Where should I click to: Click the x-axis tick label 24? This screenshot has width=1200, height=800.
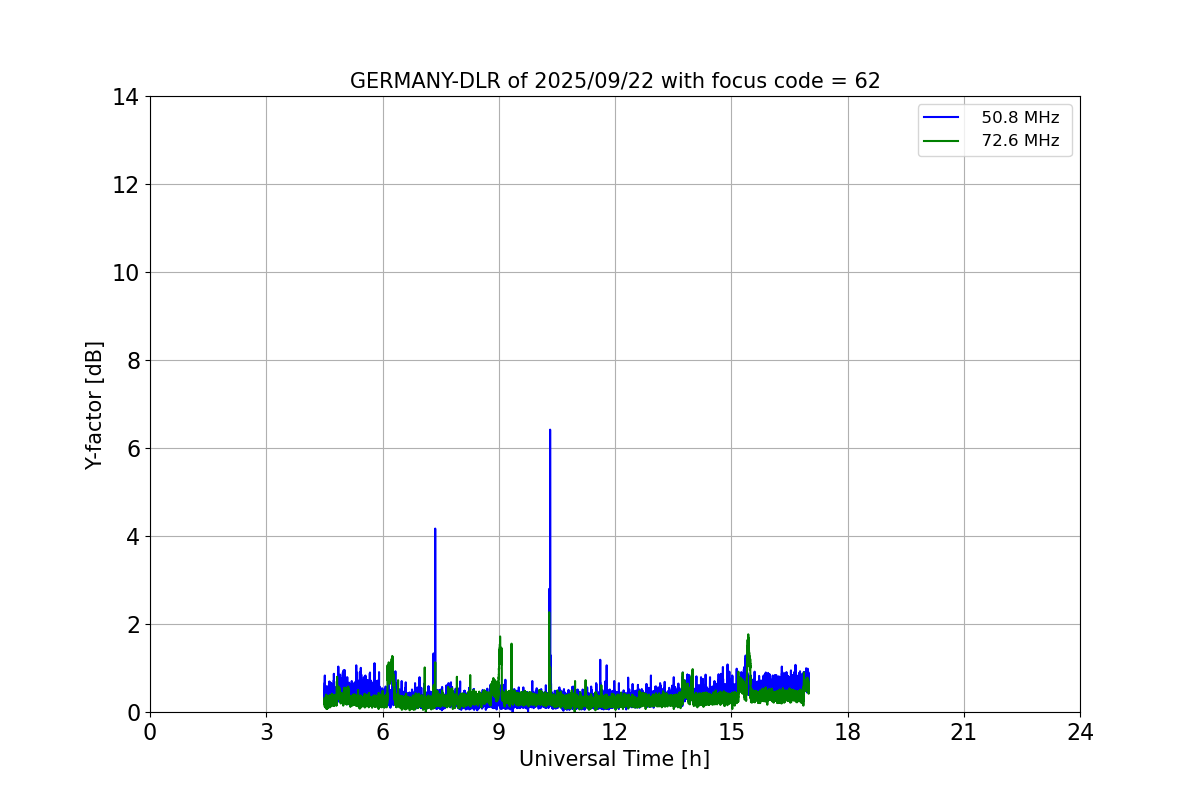tap(1080, 732)
